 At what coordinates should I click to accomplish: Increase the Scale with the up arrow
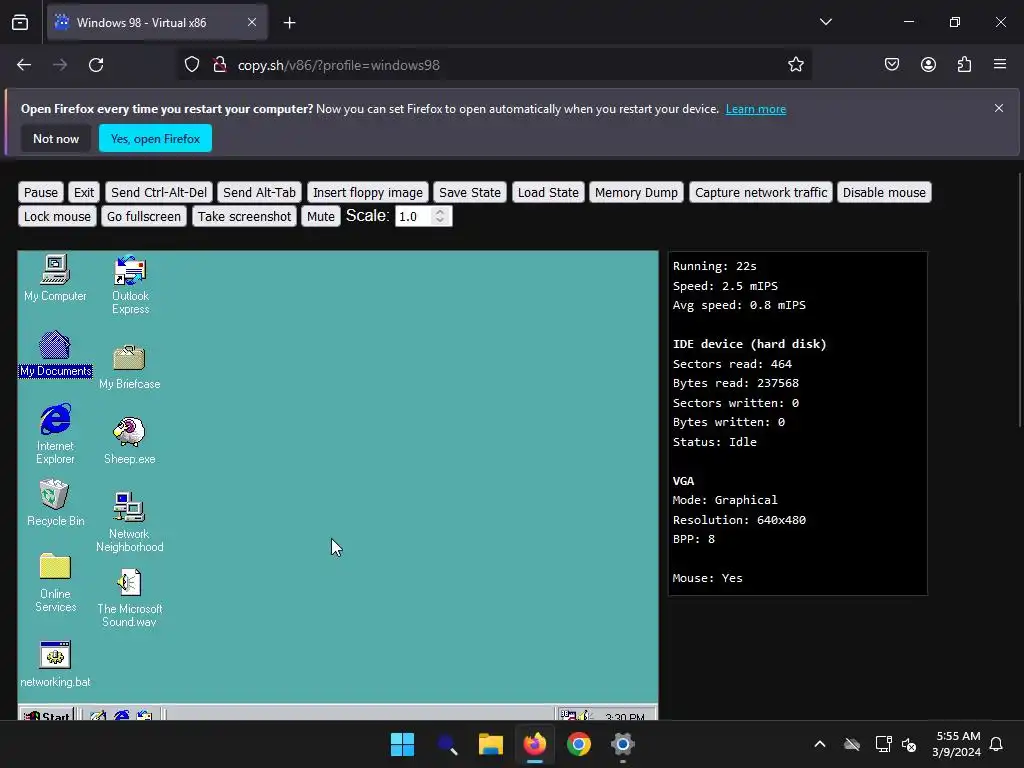point(440,212)
